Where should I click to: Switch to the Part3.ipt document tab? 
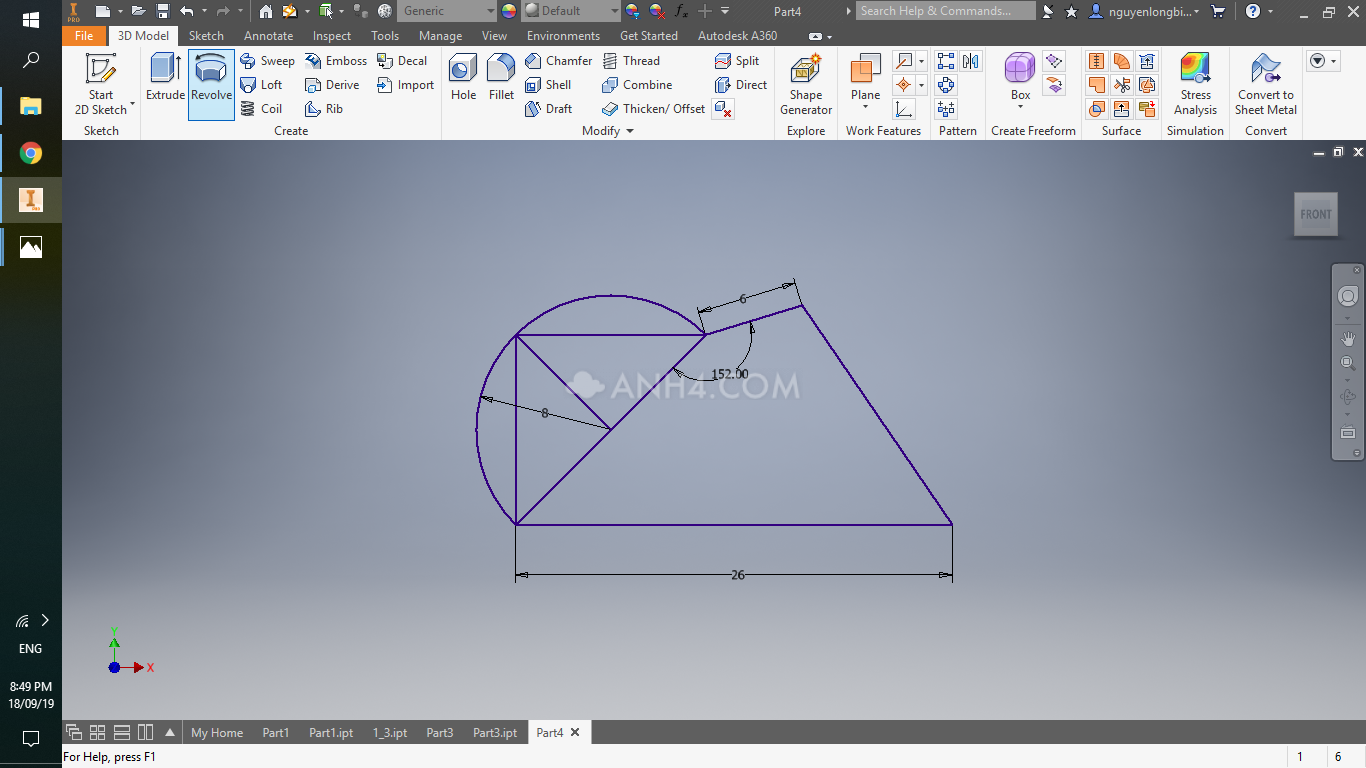point(495,732)
